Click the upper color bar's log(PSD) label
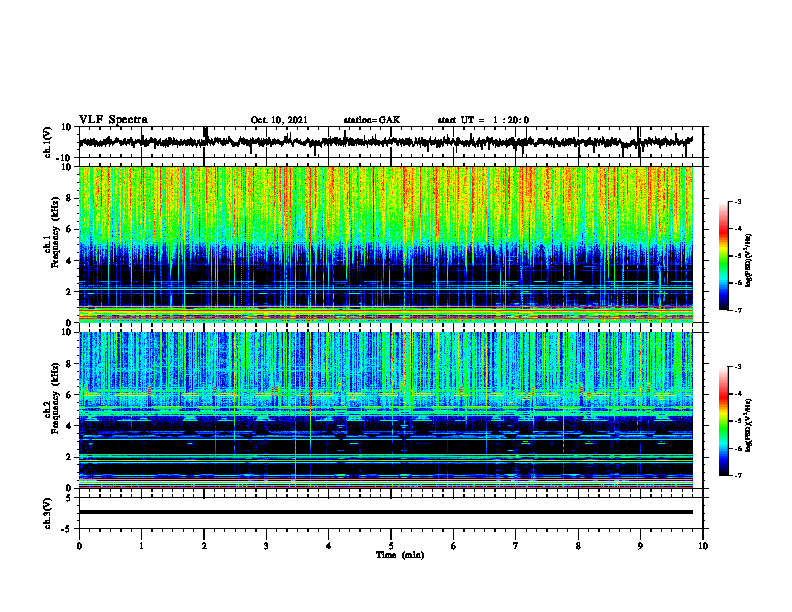Viewport: 792px width, 612px height. 749,261
